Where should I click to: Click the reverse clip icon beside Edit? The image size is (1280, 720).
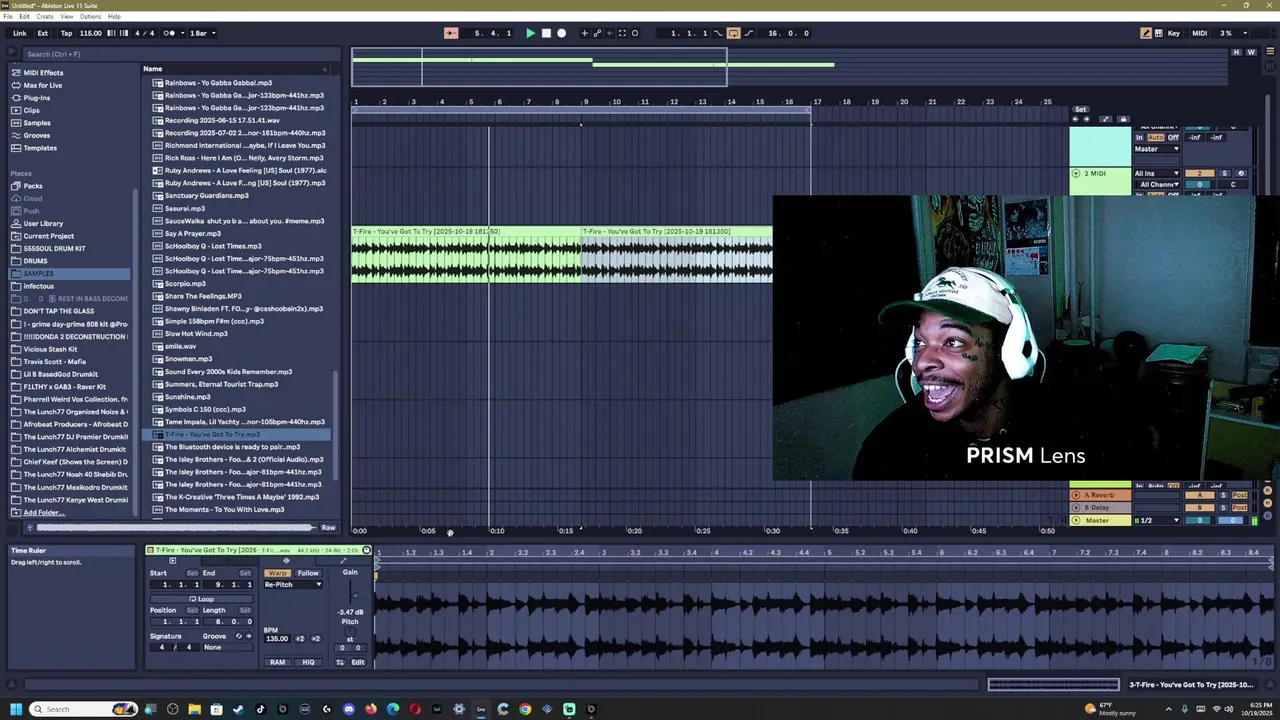tap(340, 662)
